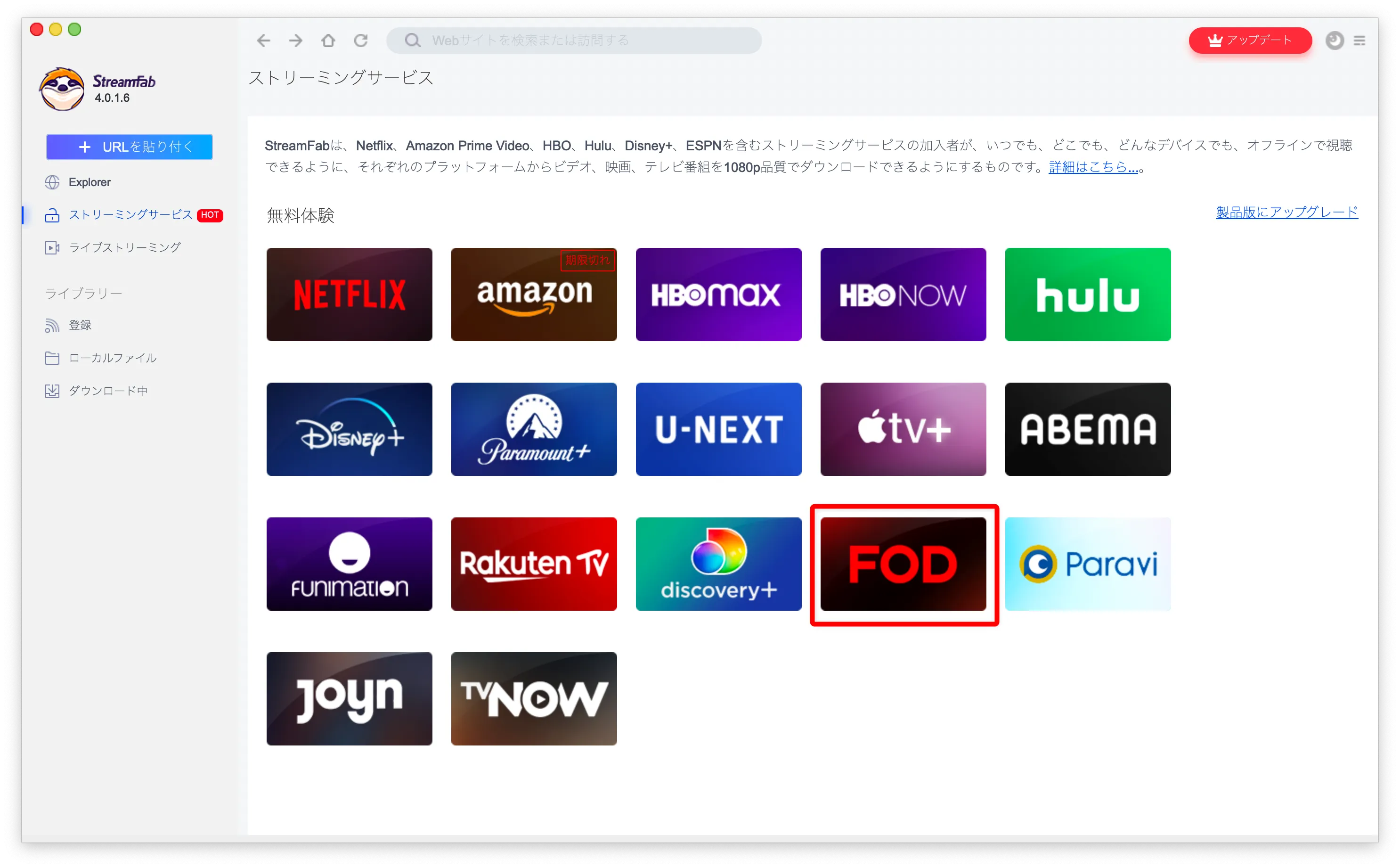Open ライブストリーミング in sidebar
The height and width of the screenshot is (868, 1400).
(x=113, y=247)
